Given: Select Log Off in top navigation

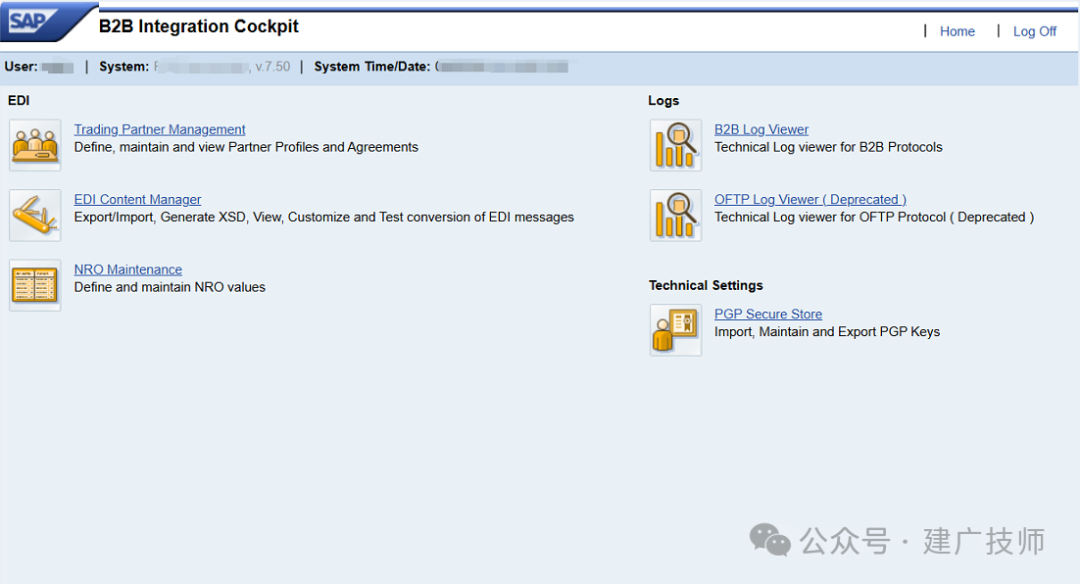Looking at the screenshot, I should click(1035, 32).
